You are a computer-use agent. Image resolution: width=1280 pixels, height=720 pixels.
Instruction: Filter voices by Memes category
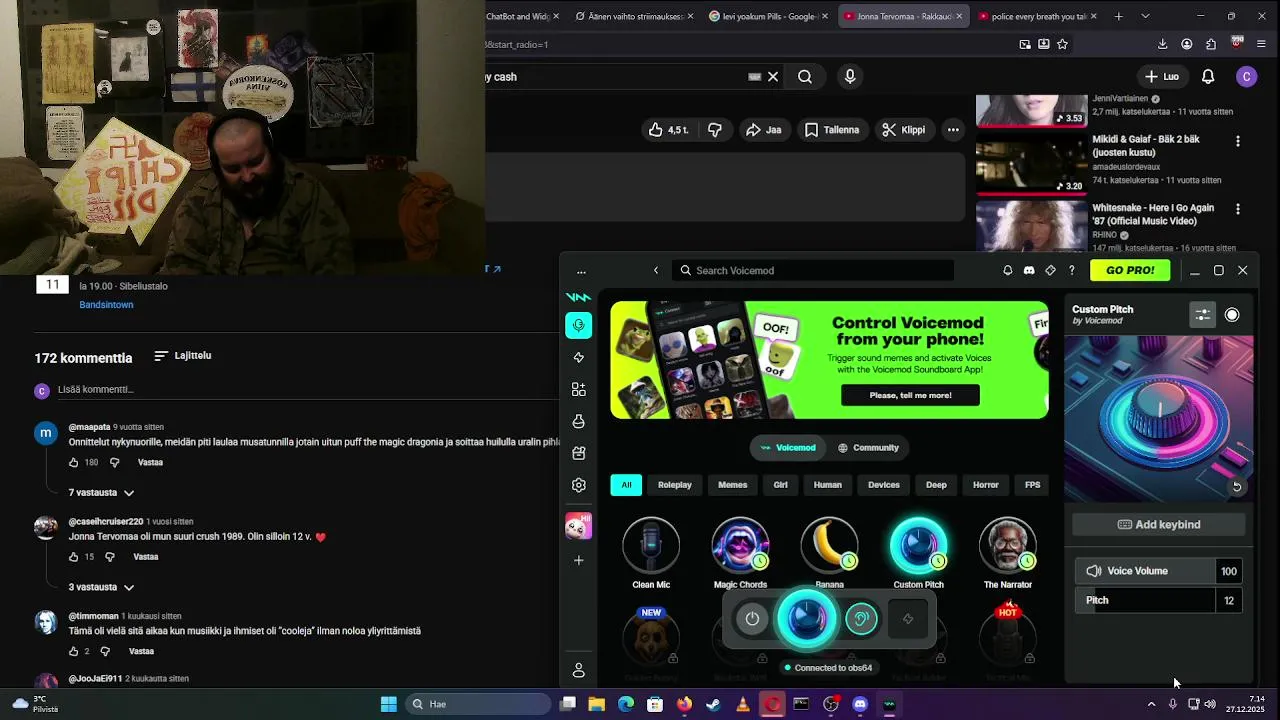732,485
